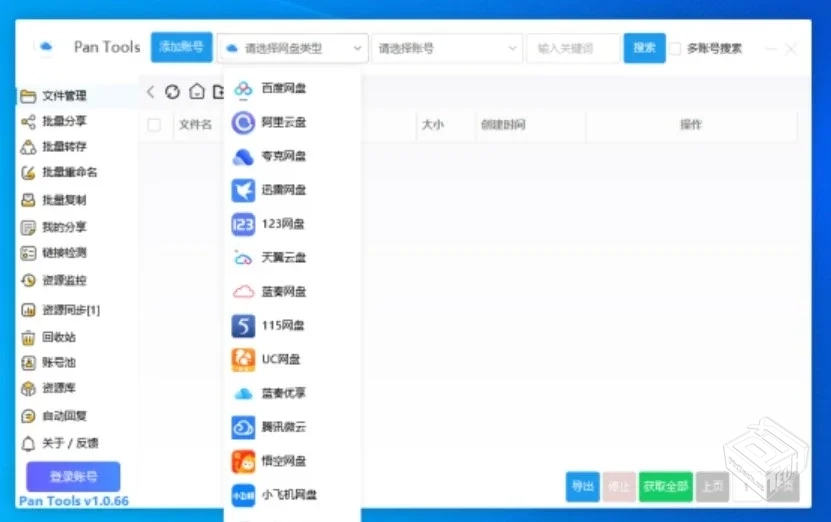The width and height of the screenshot is (831, 522).
Task: Open 批量复制 sidebar entry
Action: pyautogui.click(x=53, y=200)
